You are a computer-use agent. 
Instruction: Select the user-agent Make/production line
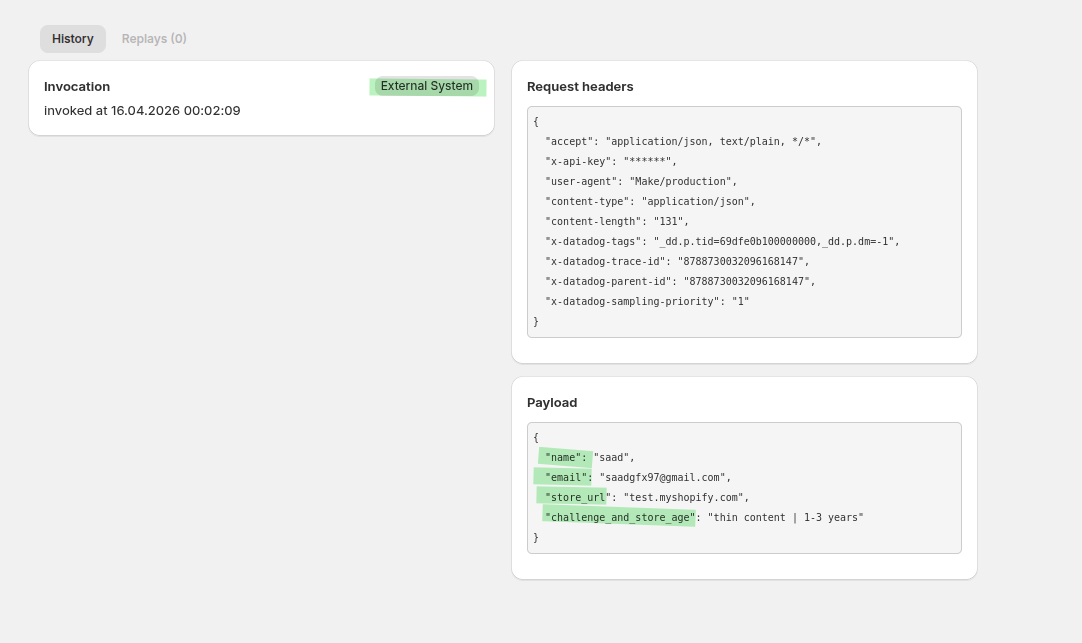tap(640, 182)
